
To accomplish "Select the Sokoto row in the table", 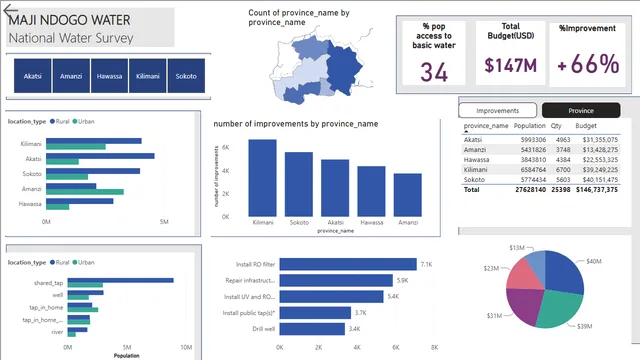I will click(x=541, y=180).
